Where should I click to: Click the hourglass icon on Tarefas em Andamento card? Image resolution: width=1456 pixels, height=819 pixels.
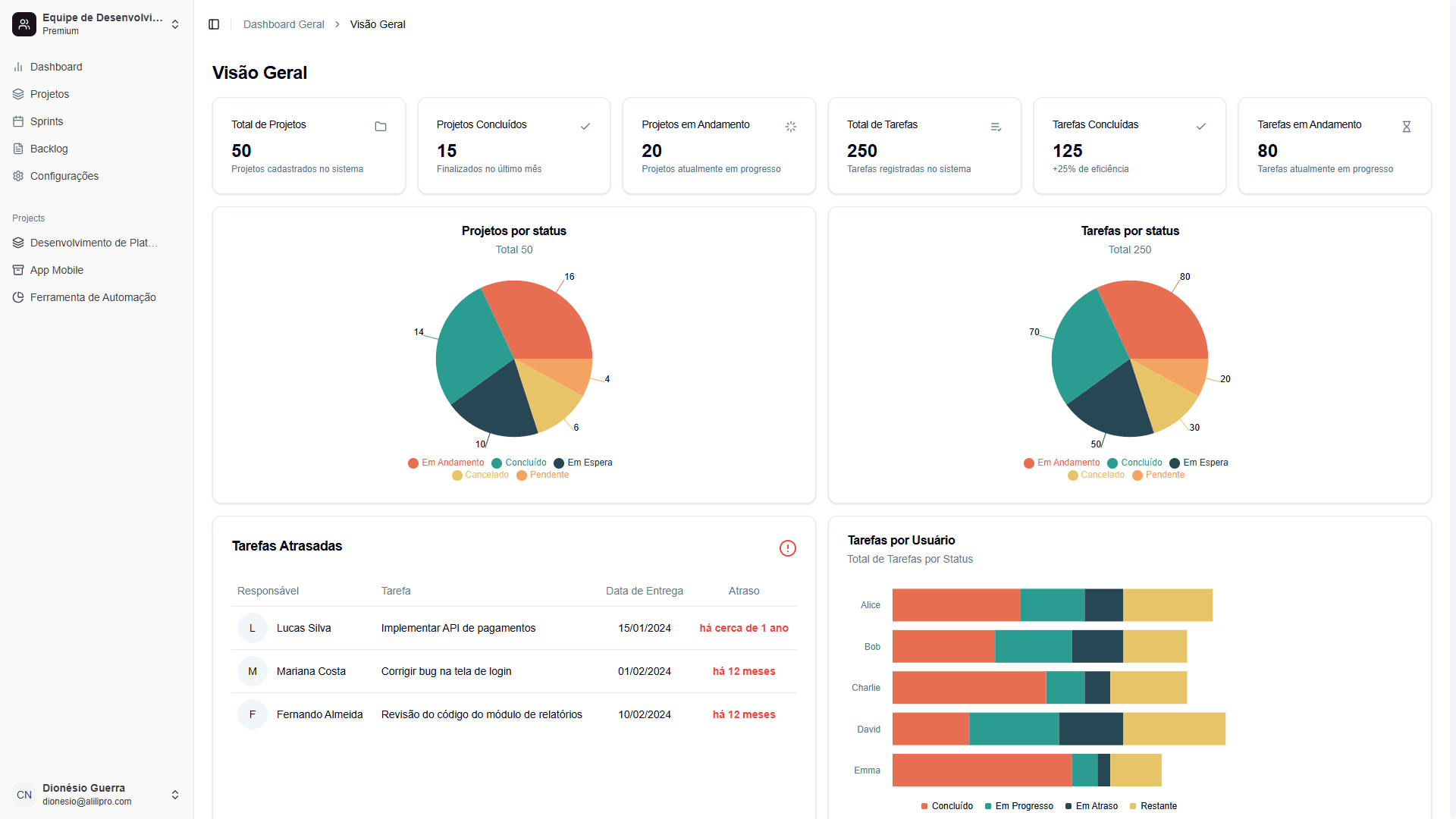coord(1407,127)
